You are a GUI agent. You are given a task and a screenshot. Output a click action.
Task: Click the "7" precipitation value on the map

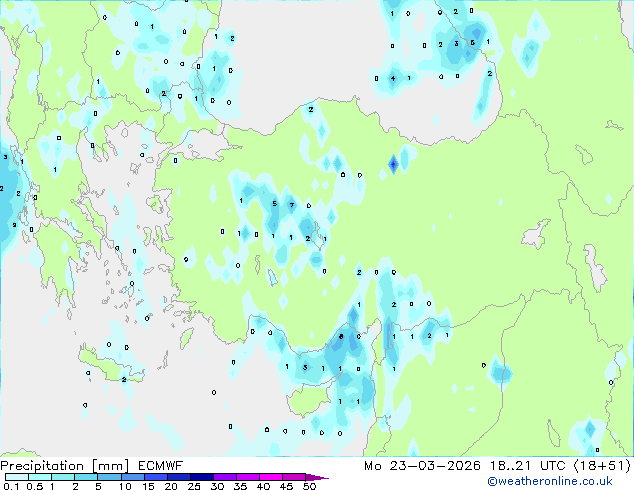point(292,205)
